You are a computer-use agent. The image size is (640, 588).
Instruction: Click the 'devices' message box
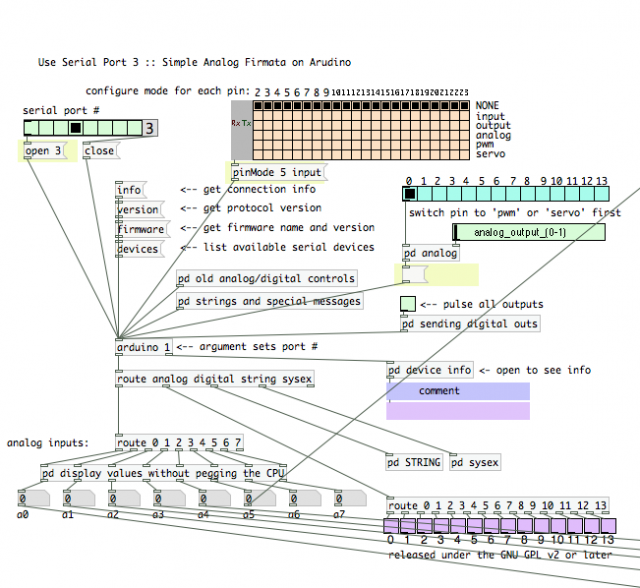(x=139, y=249)
